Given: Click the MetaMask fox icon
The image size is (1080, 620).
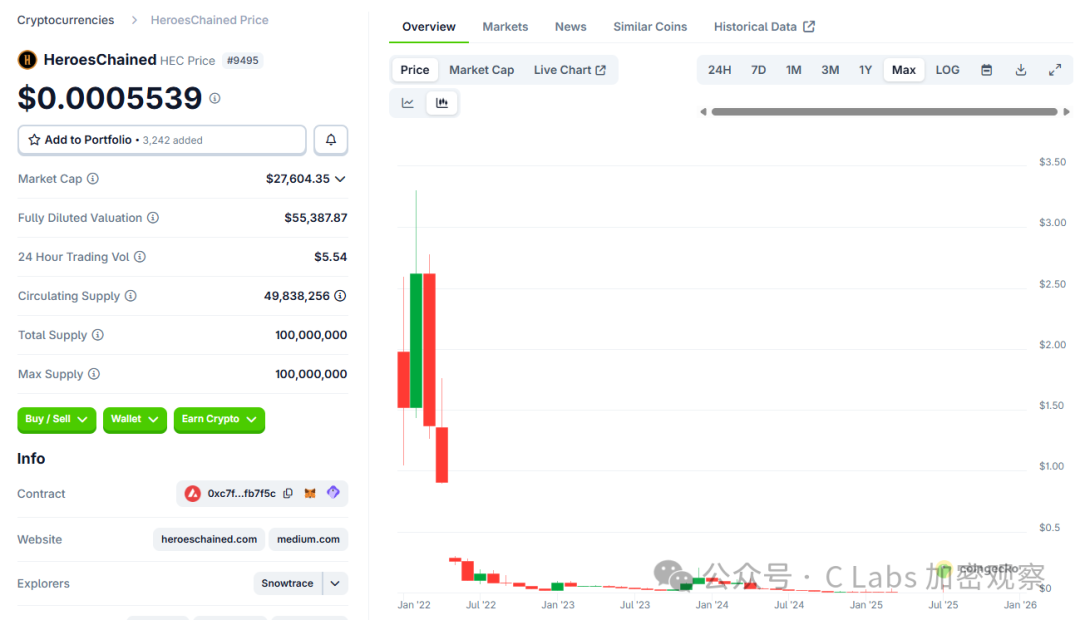Looking at the screenshot, I should (x=310, y=493).
